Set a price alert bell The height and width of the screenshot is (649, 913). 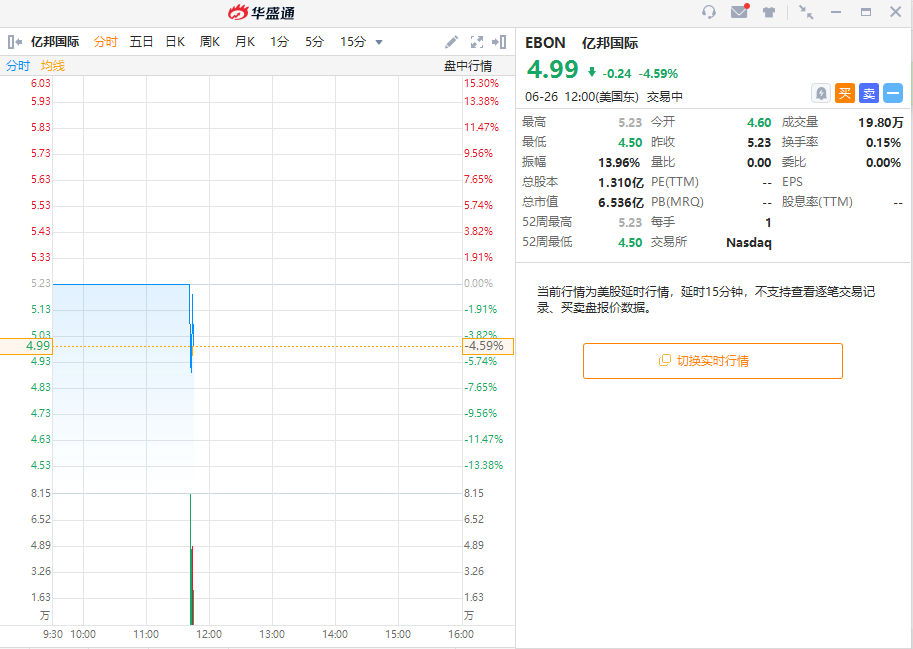click(821, 93)
